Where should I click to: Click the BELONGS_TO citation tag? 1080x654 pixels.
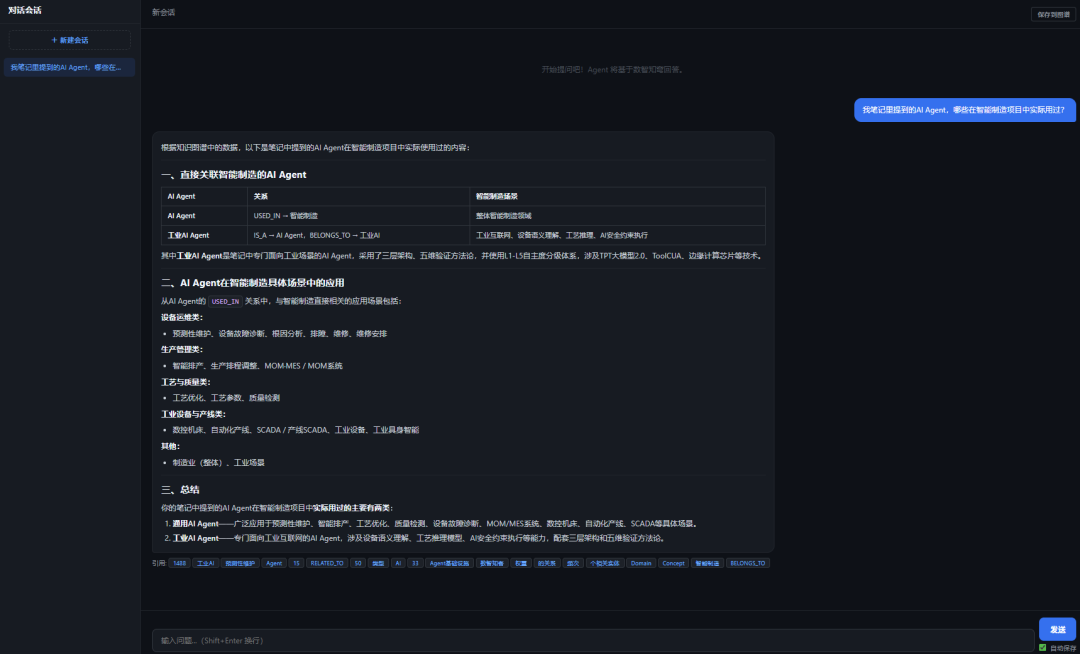pos(747,563)
